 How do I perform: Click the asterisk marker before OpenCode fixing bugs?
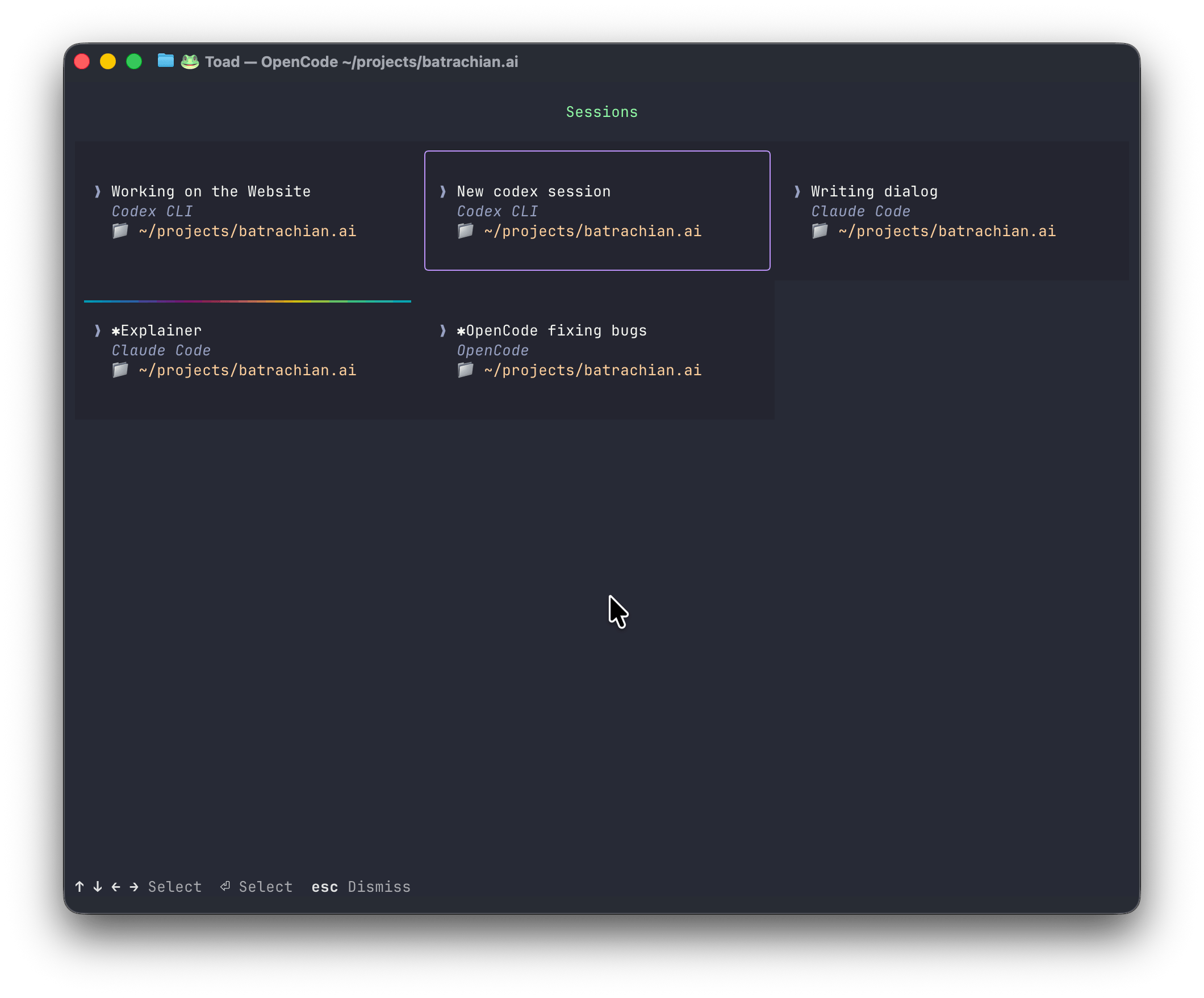click(x=461, y=330)
